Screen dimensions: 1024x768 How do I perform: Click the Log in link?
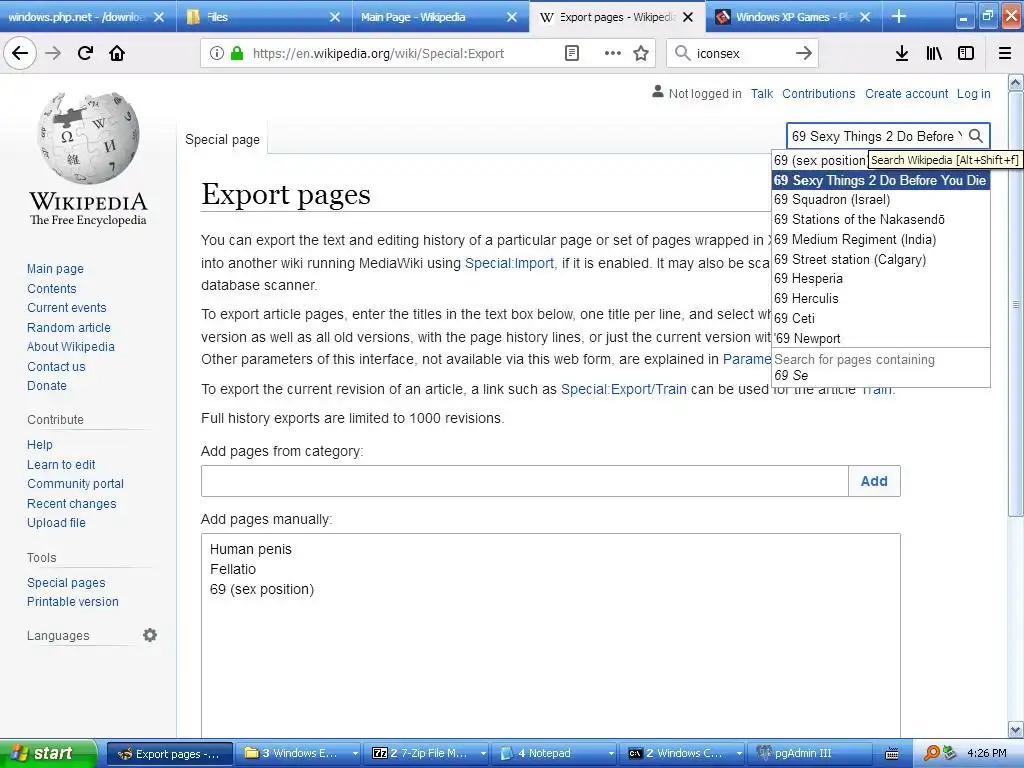(x=973, y=93)
